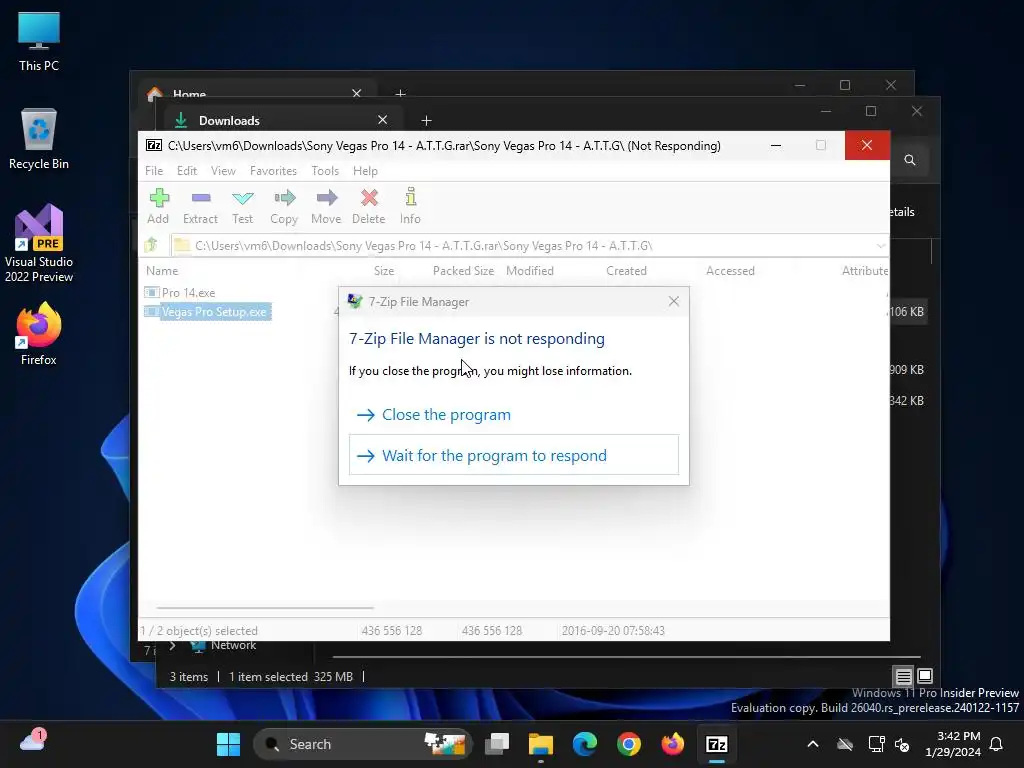This screenshot has width=1024, height=768.
Task: Choose Wait for the program to respond
Action: (514, 455)
